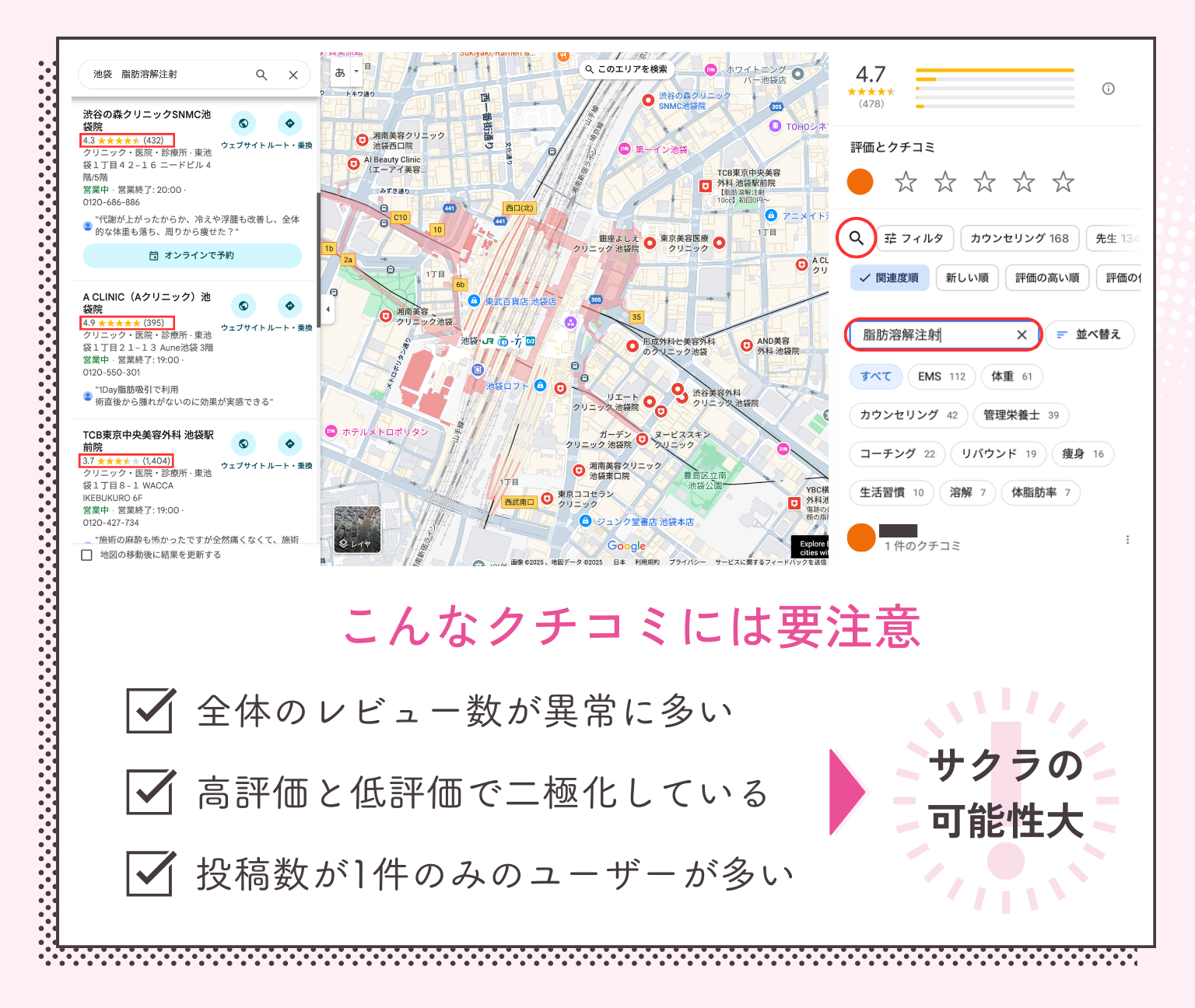Screen dimensions: 1195x1008
Task: Click the このエリアを検索 button on the map
Action: coord(626,69)
